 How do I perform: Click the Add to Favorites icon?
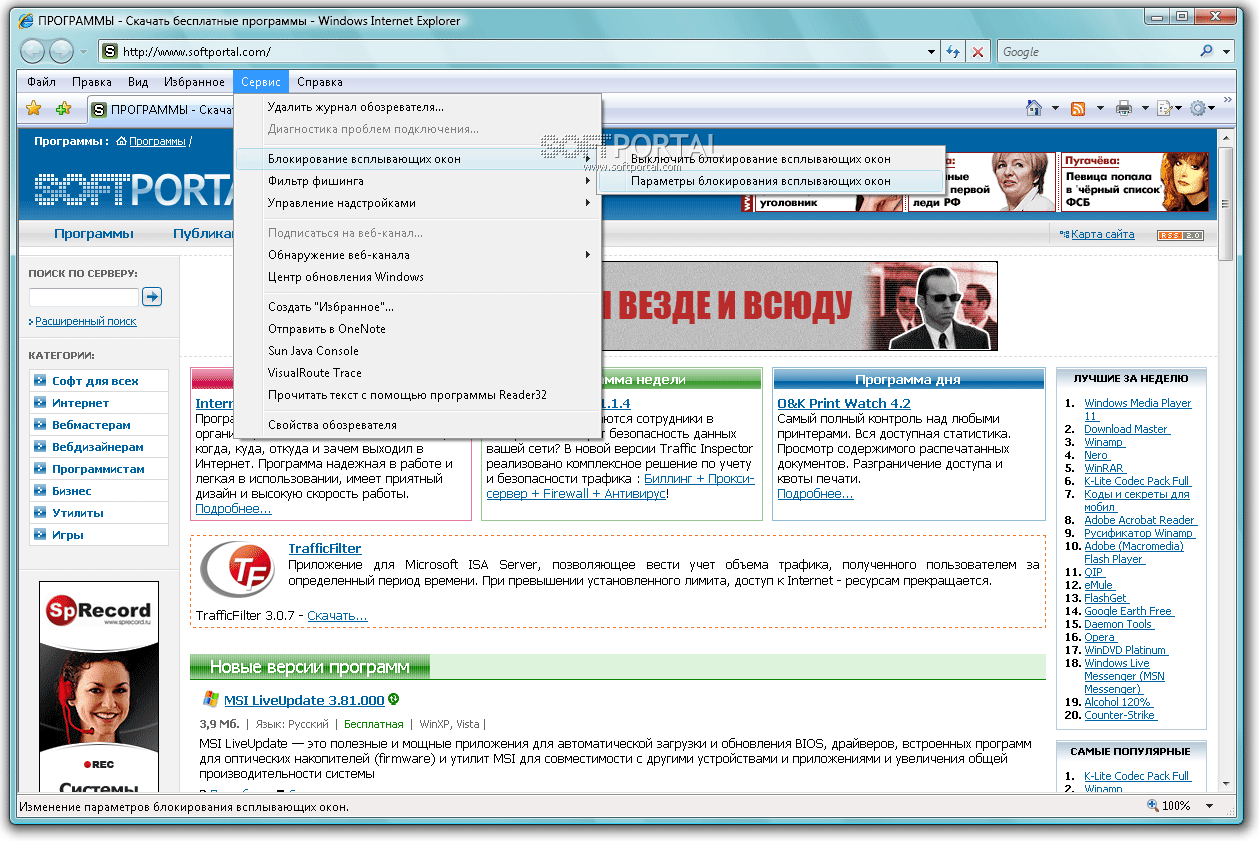tap(63, 108)
